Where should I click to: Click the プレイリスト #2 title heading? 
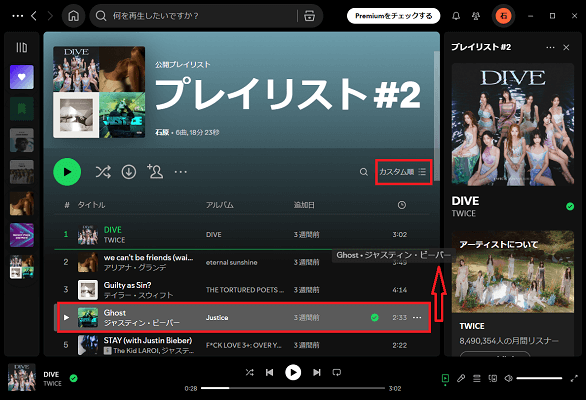tap(288, 94)
